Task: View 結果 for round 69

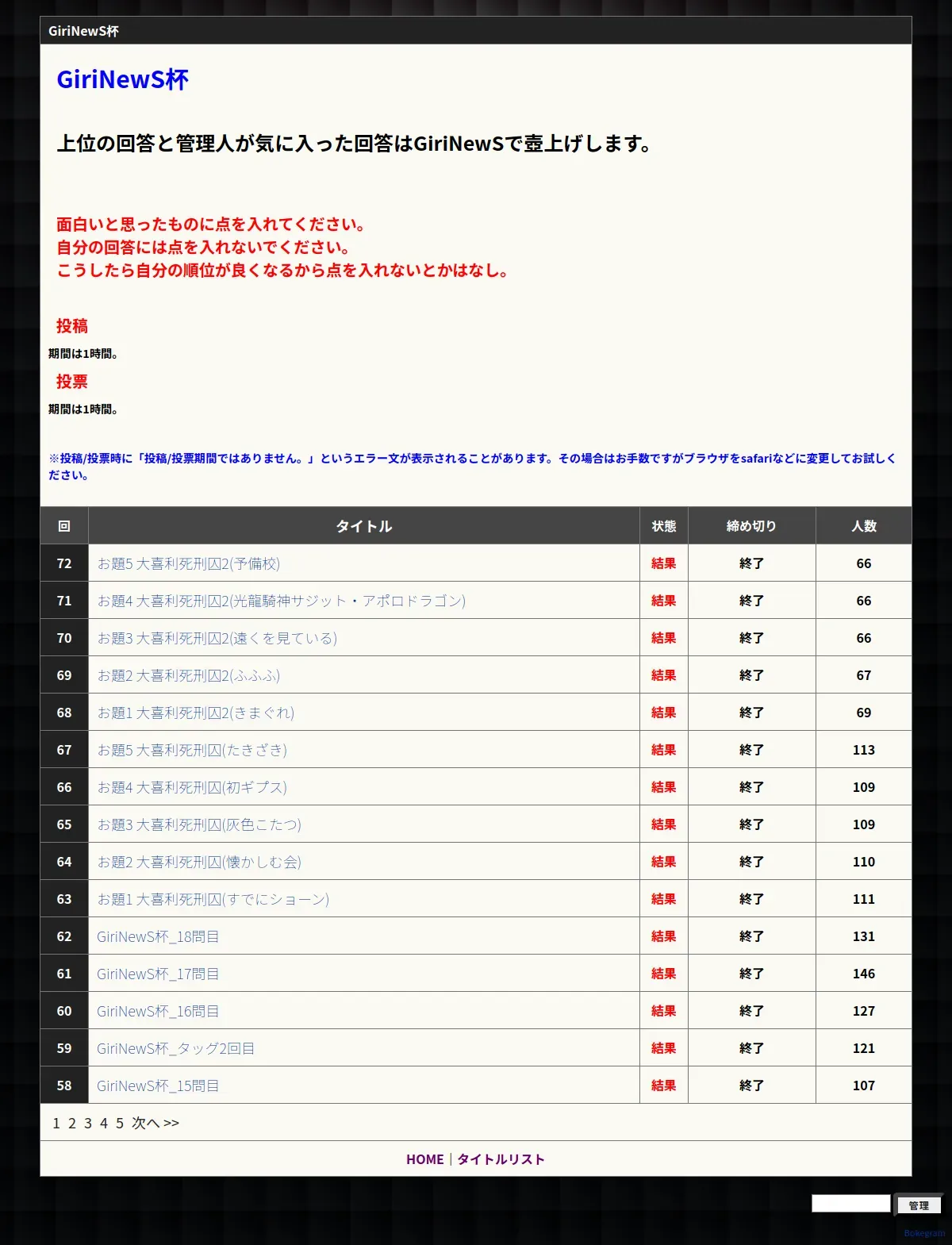Action: point(664,675)
